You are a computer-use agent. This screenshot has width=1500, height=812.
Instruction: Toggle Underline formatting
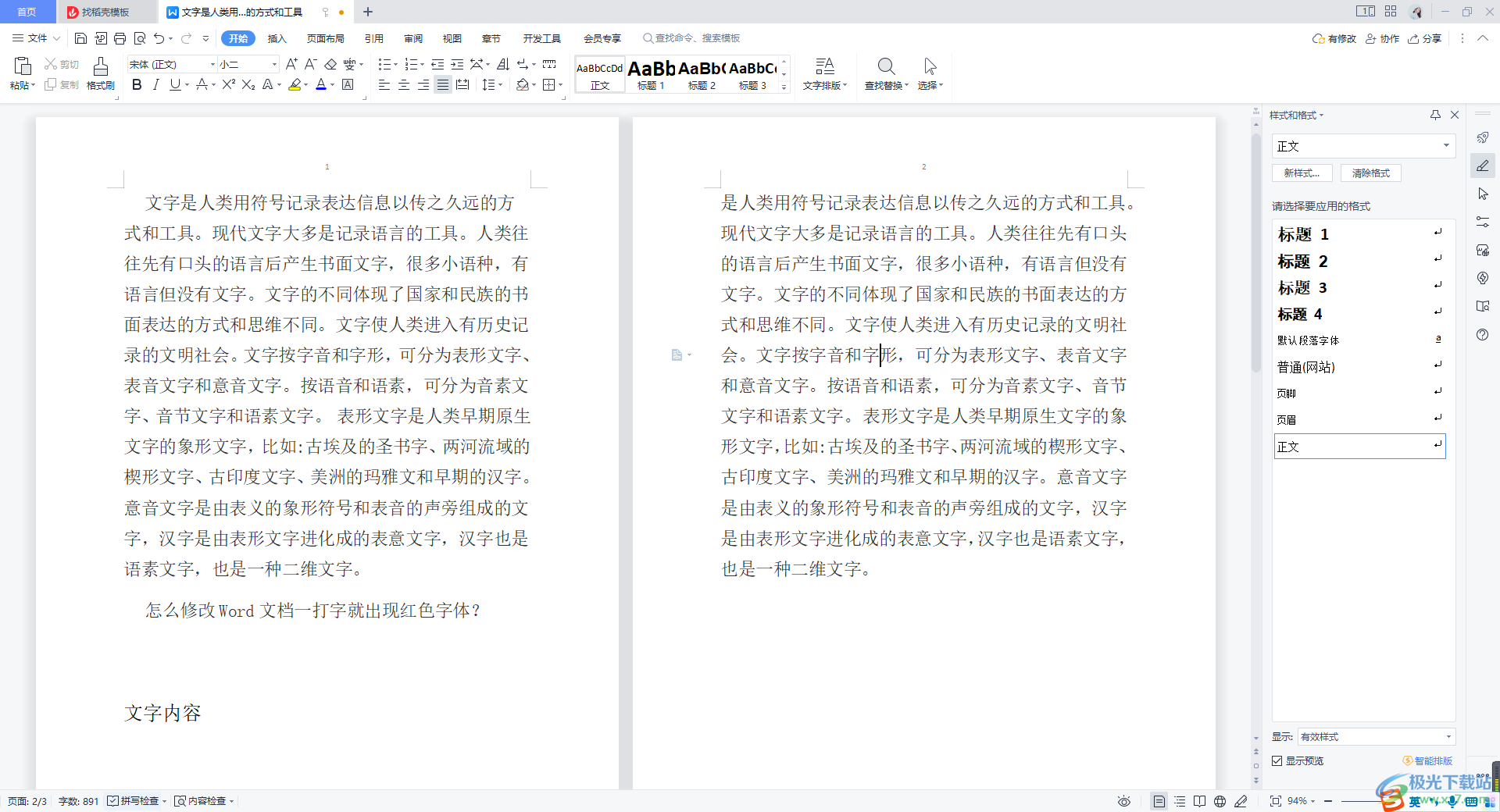[x=175, y=84]
